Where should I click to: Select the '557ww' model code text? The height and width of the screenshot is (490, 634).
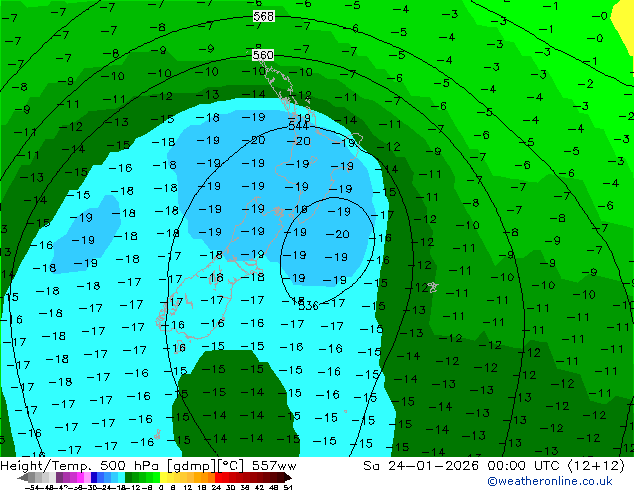pos(274,466)
